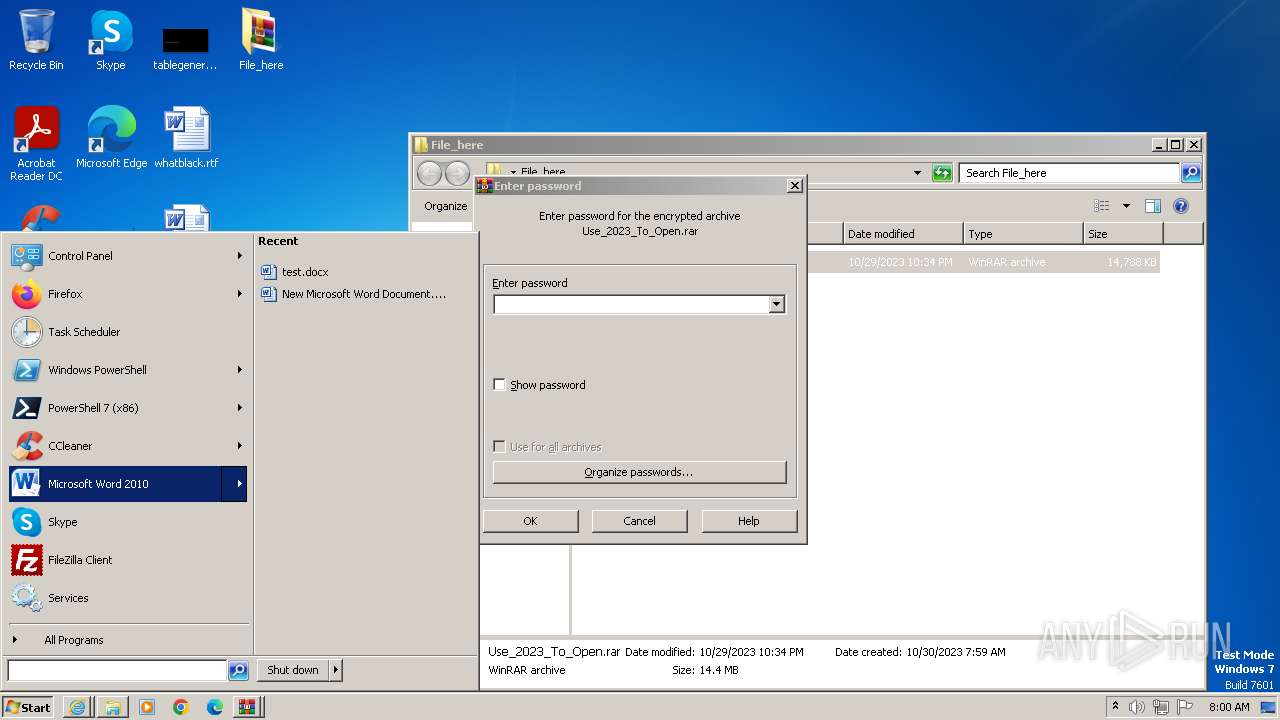Screen dimensions: 1280x720
Task: Expand Windows PowerShell submenu arrow
Action: pyautogui.click(x=239, y=370)
